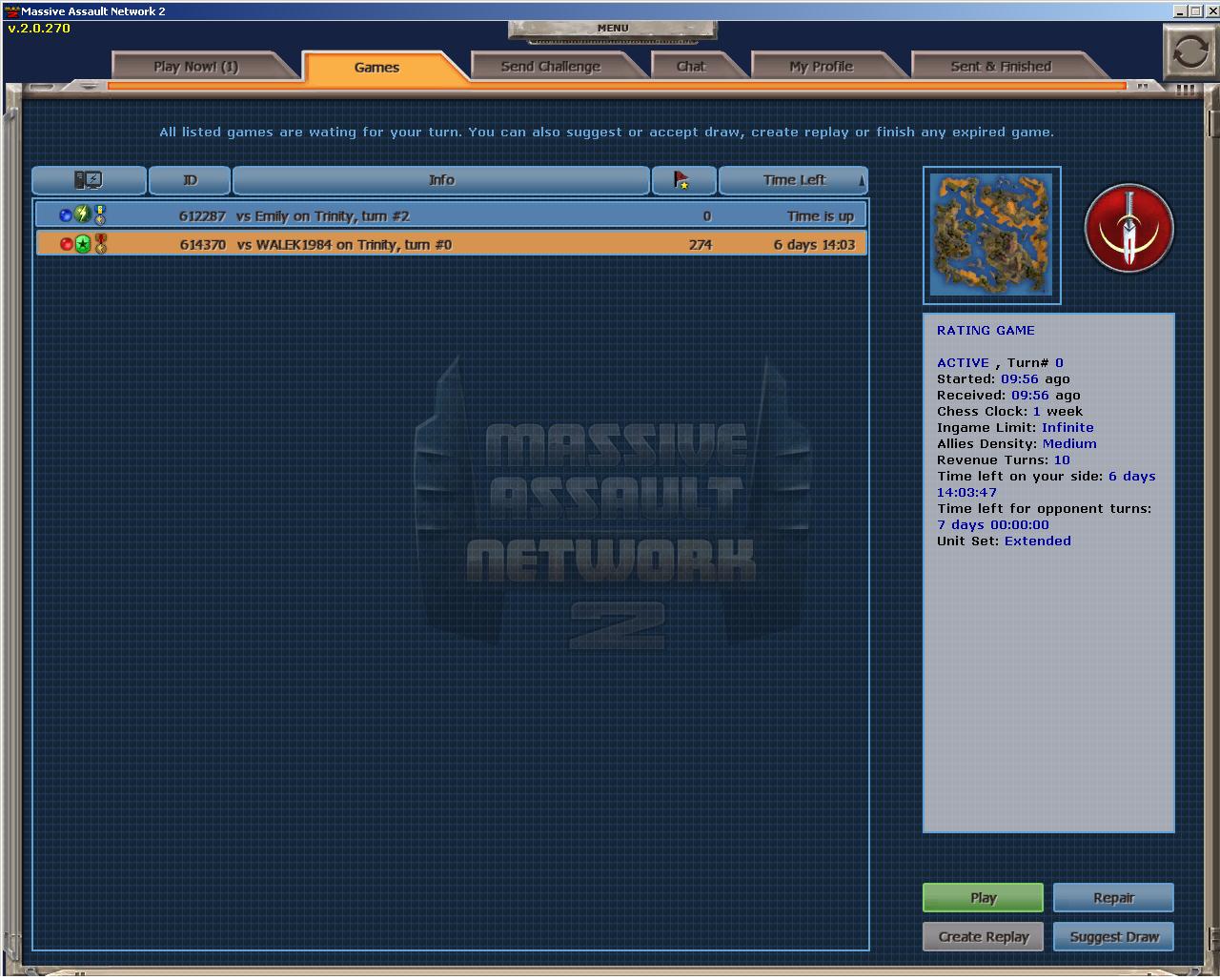Sort games by the ID column header

pos(190,179)
